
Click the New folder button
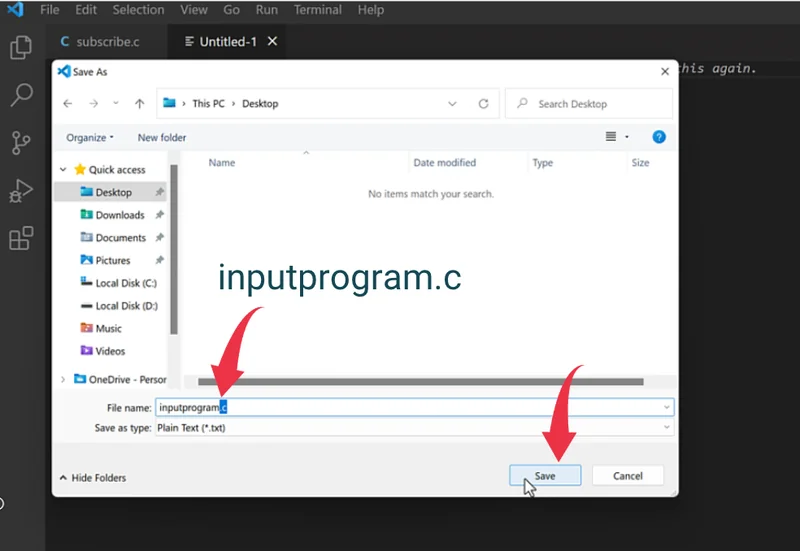tap(162, 137)
